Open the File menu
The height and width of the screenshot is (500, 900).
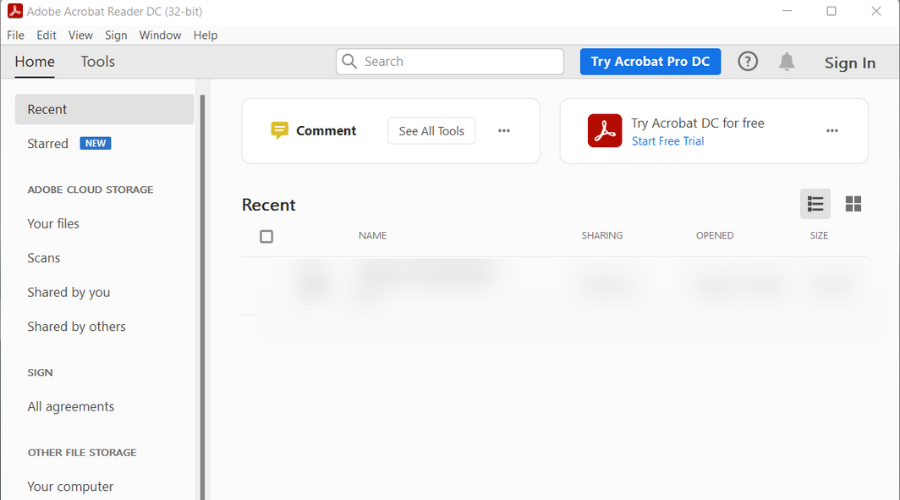[15, 35]
